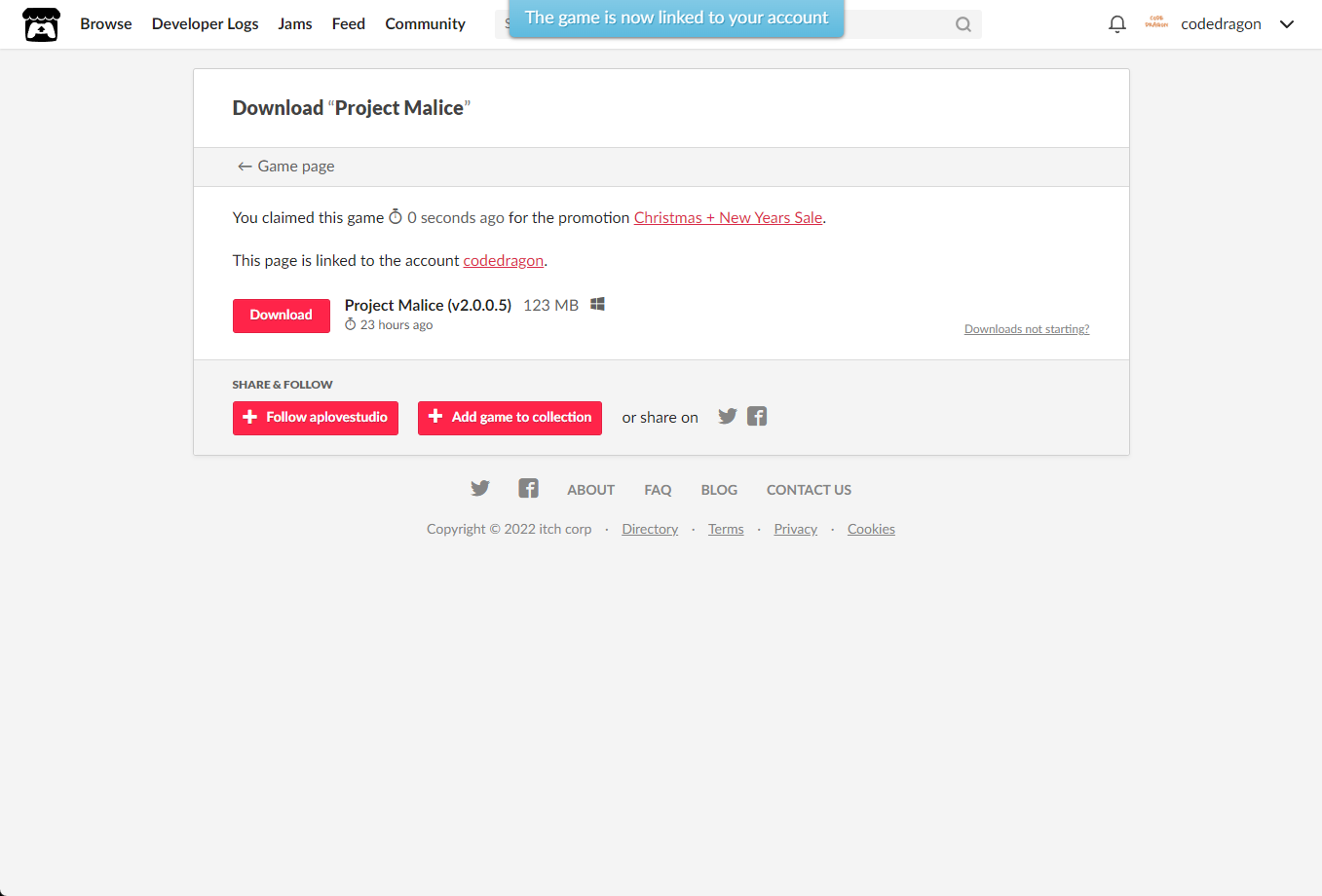This screenshot has width=1322, height=896.
Task: Open the Directory link
Action: 650,529
